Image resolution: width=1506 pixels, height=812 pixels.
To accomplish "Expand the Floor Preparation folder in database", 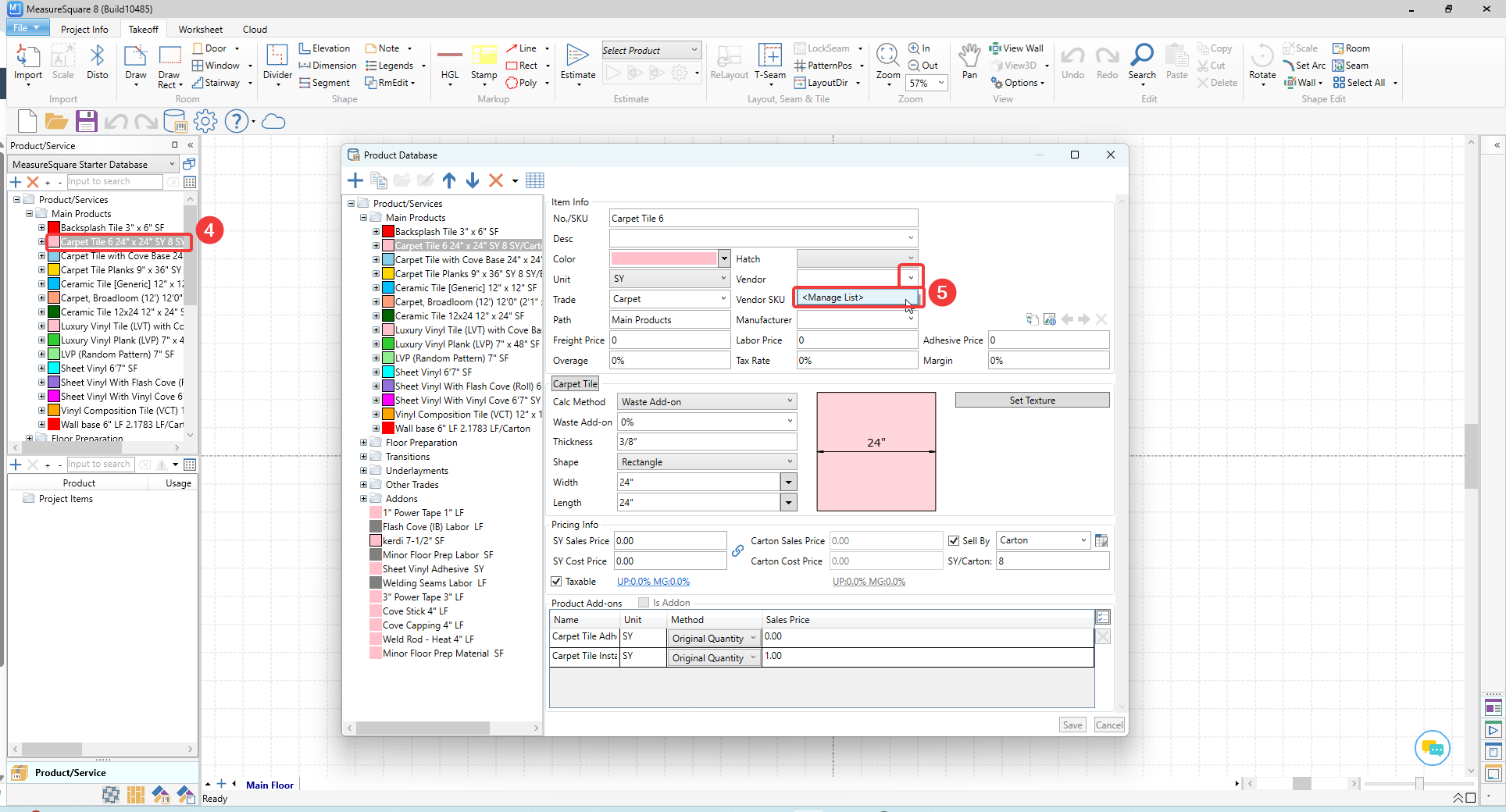I will pyautogui.click(x=363, y=443).
